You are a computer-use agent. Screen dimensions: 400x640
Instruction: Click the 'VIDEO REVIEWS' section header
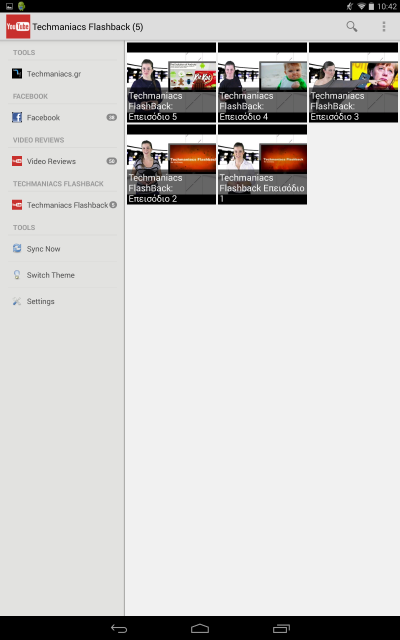(x=38, y=140)
